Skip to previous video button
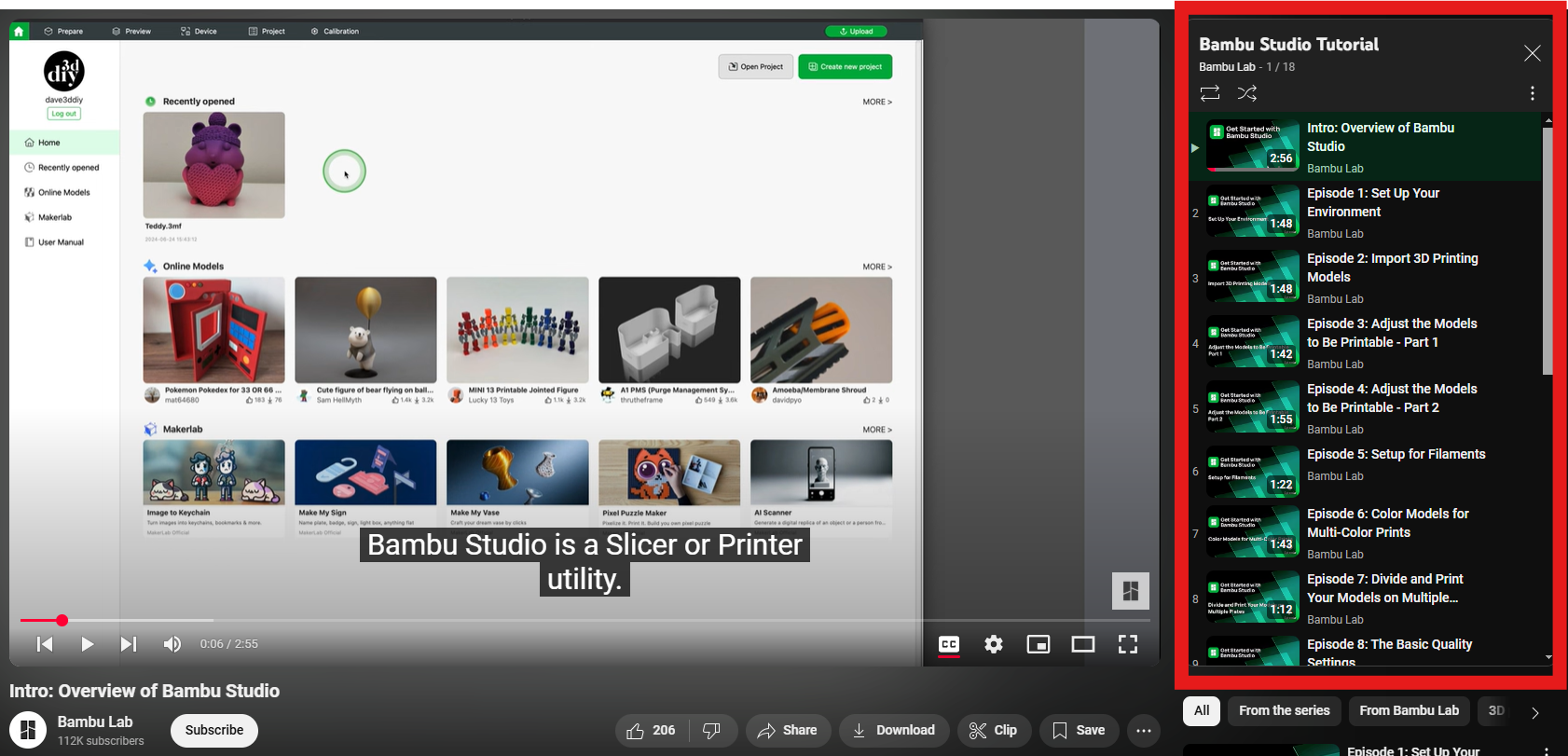This screenshot has width=1568, height=756. point(45,644)
